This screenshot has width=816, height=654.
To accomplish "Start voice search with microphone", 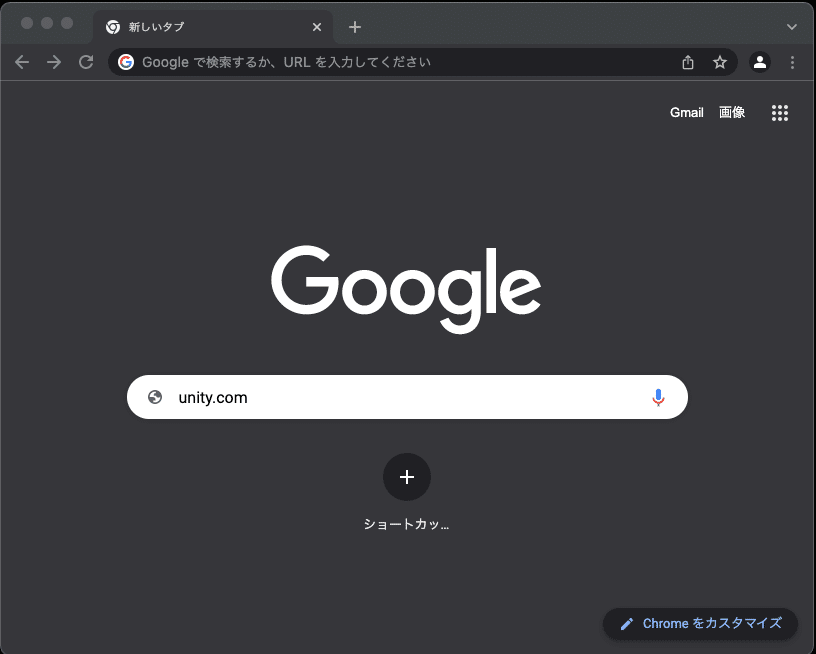I will coord(658,397).
